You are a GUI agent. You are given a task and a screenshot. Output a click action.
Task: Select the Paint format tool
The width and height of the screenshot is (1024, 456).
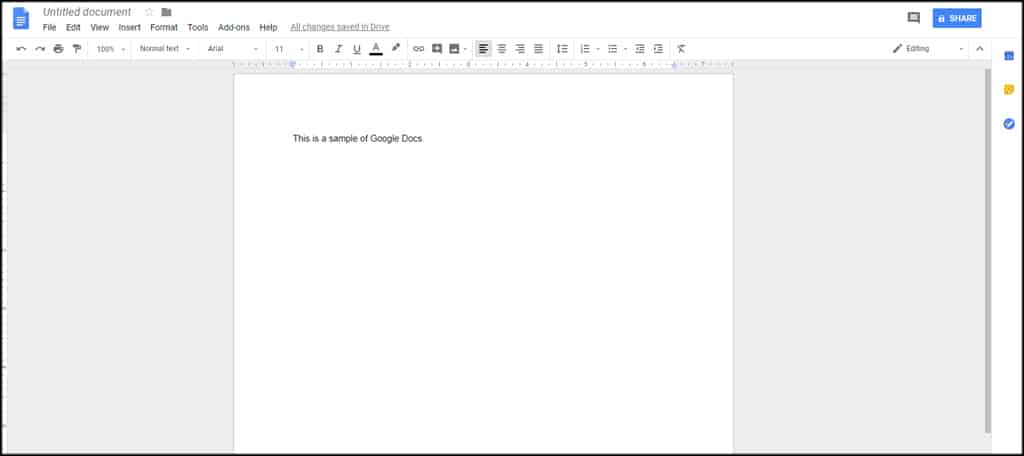coord(76,48)
